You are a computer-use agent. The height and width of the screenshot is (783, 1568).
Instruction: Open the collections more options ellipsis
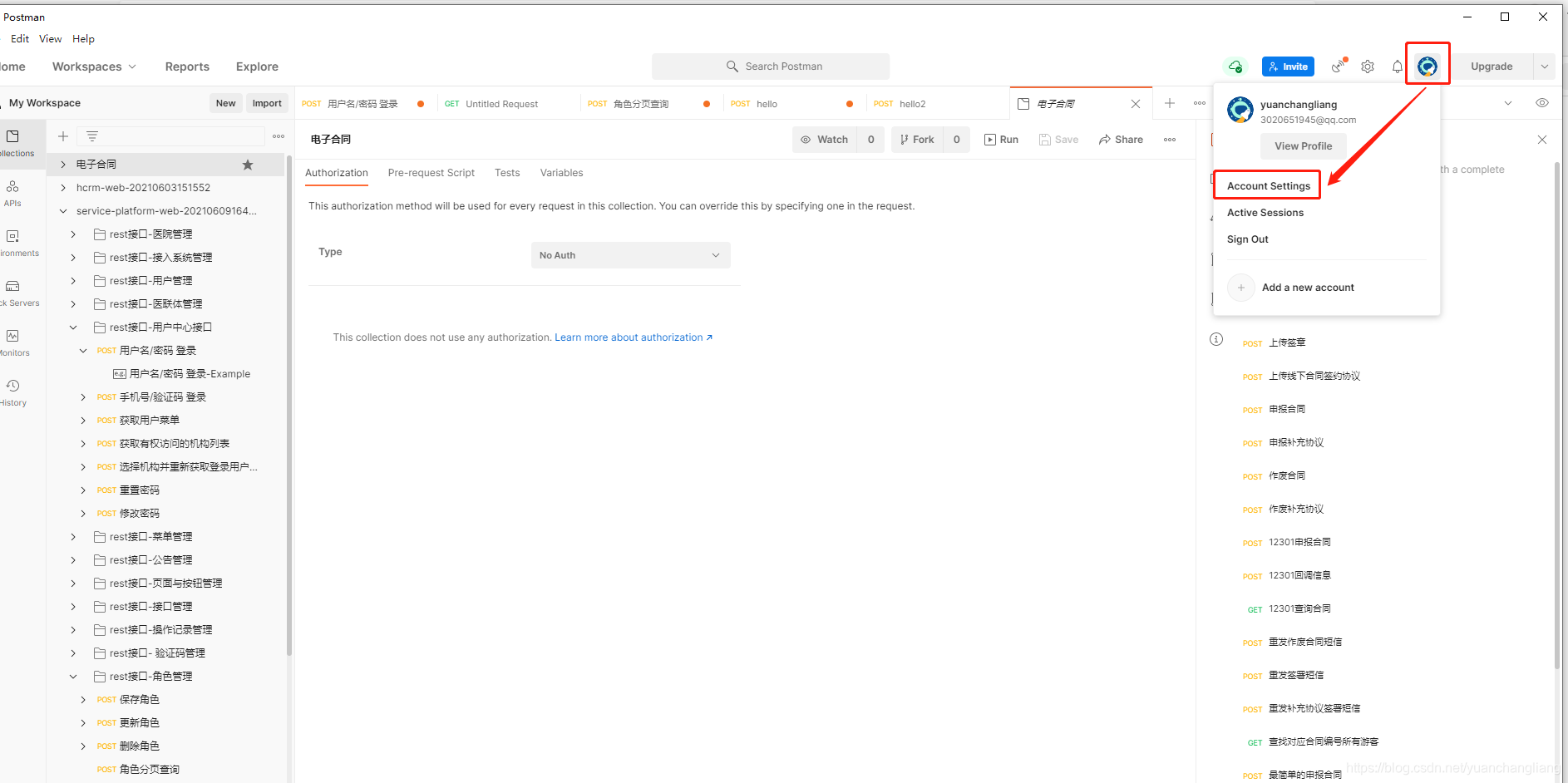click(279, 136)
